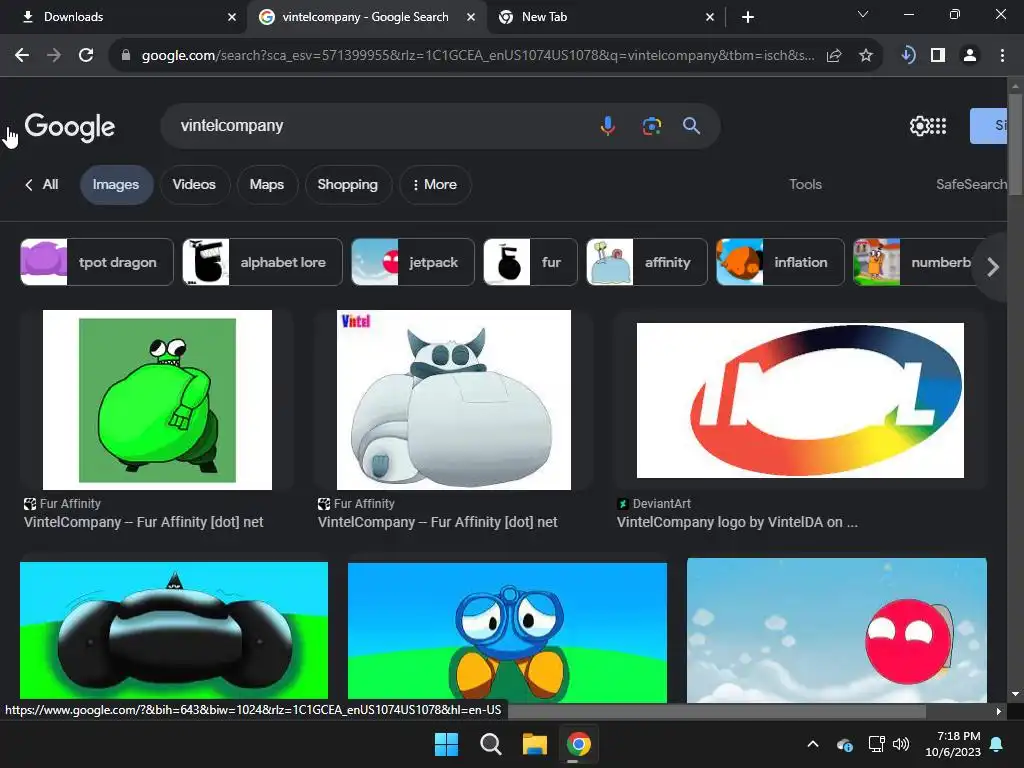
Task: Open the green character image result
Action: [x=157, y=400]
